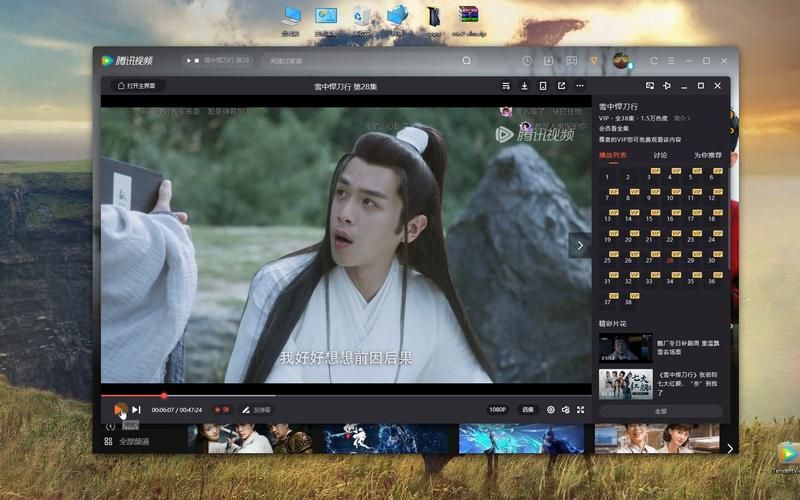Switch to the 为你推荐 recommendations tab
Image resolution: width=800 pixels, height=500 pixels.
[x=708, y=155]
